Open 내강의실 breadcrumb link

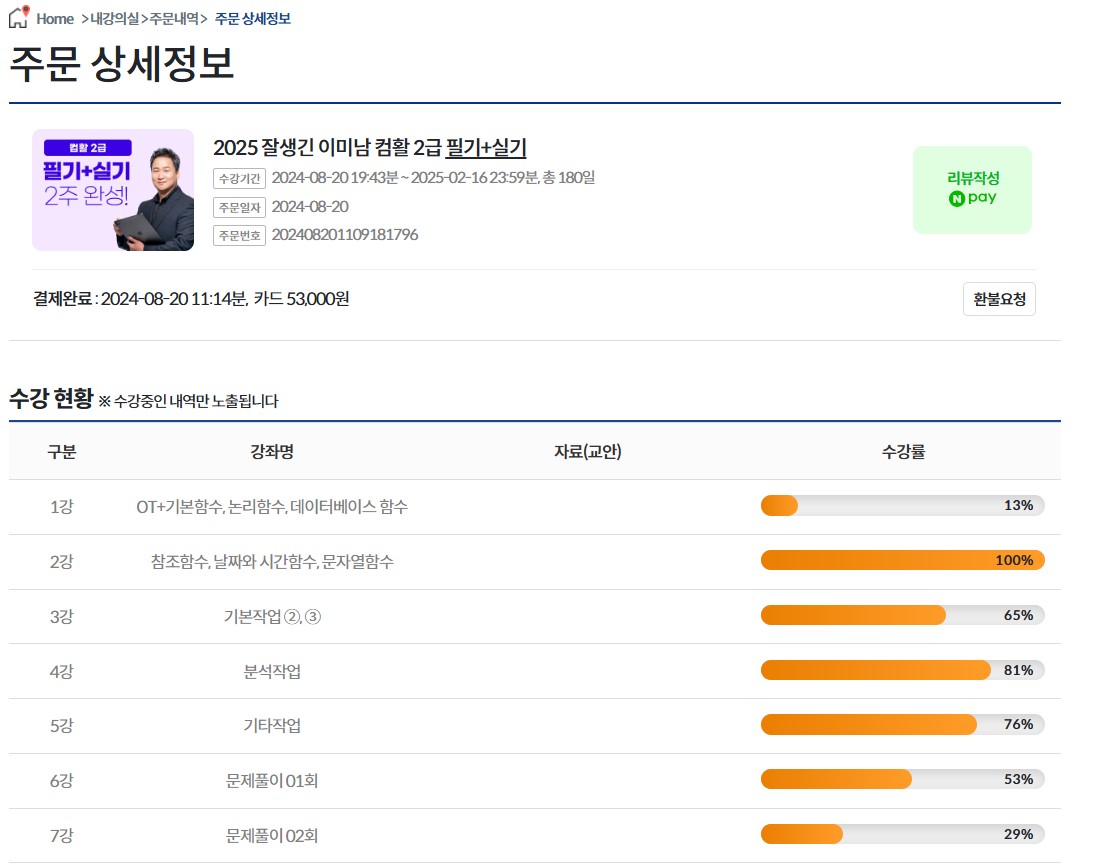pyautogui.click(x=115, y=19)
